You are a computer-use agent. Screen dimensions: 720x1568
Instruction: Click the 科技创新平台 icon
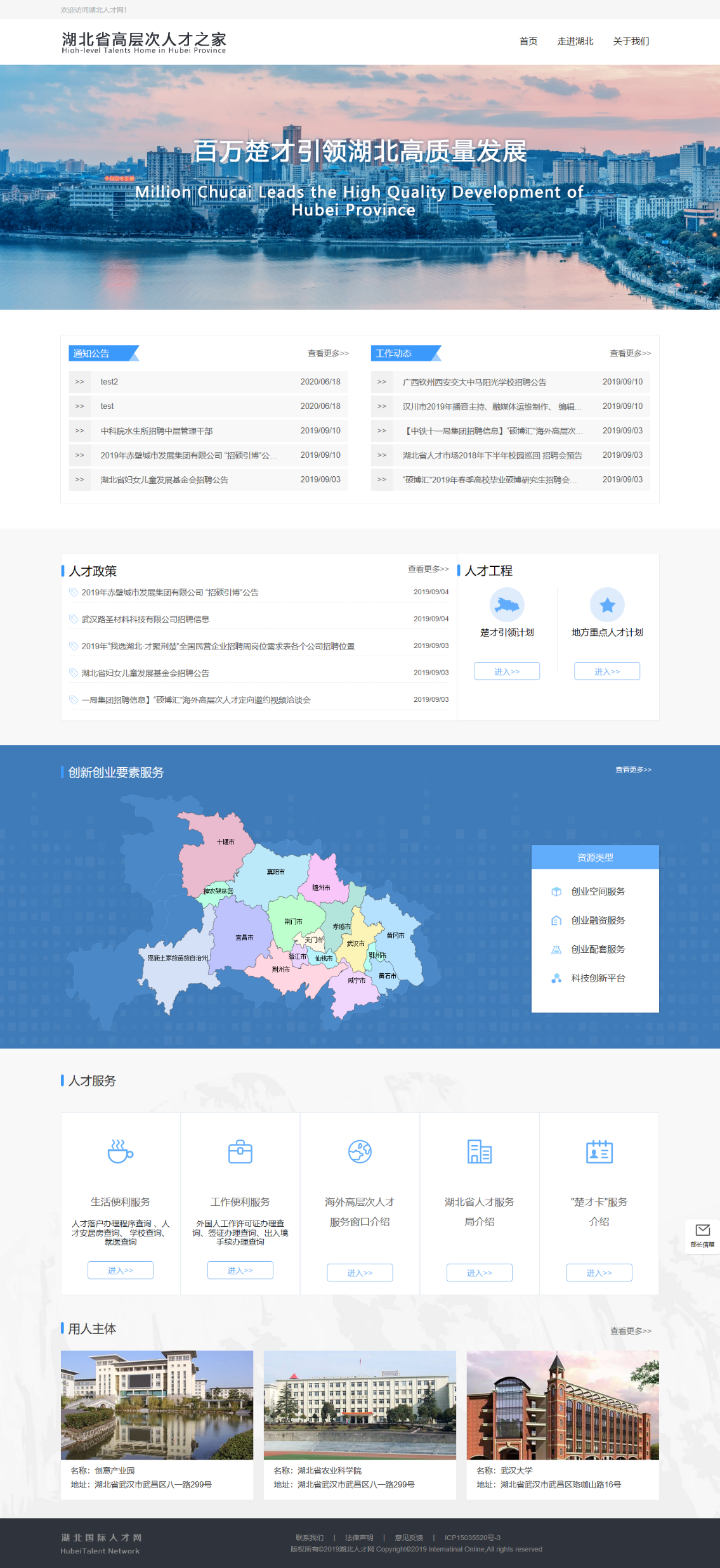[x=556, y=978]
